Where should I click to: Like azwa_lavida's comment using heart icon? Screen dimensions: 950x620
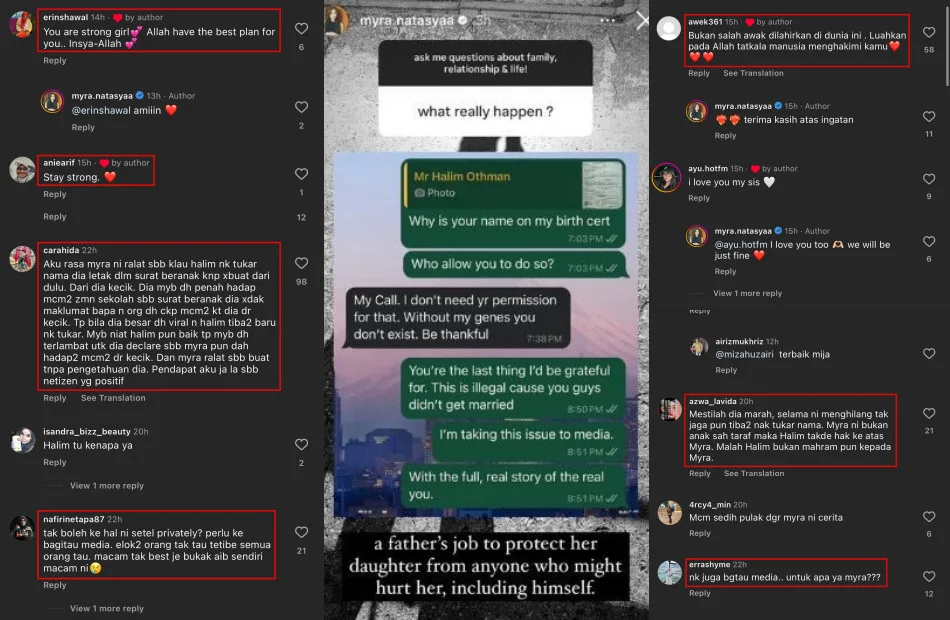(929, 413)
